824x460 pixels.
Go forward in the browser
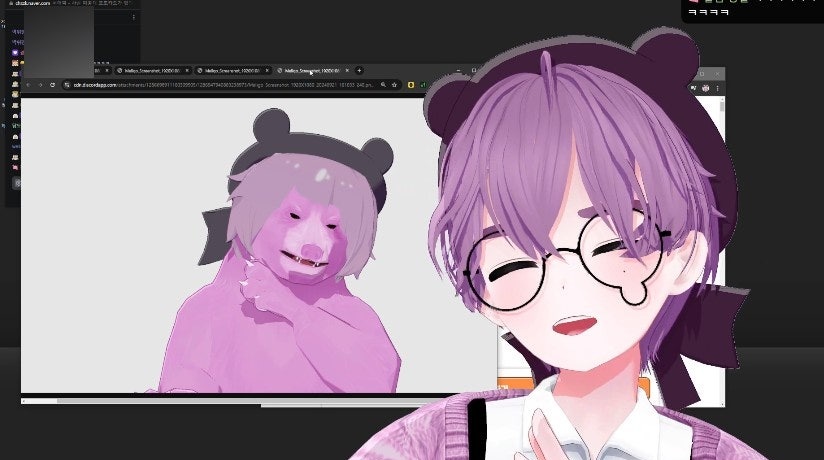pos(40,85)
